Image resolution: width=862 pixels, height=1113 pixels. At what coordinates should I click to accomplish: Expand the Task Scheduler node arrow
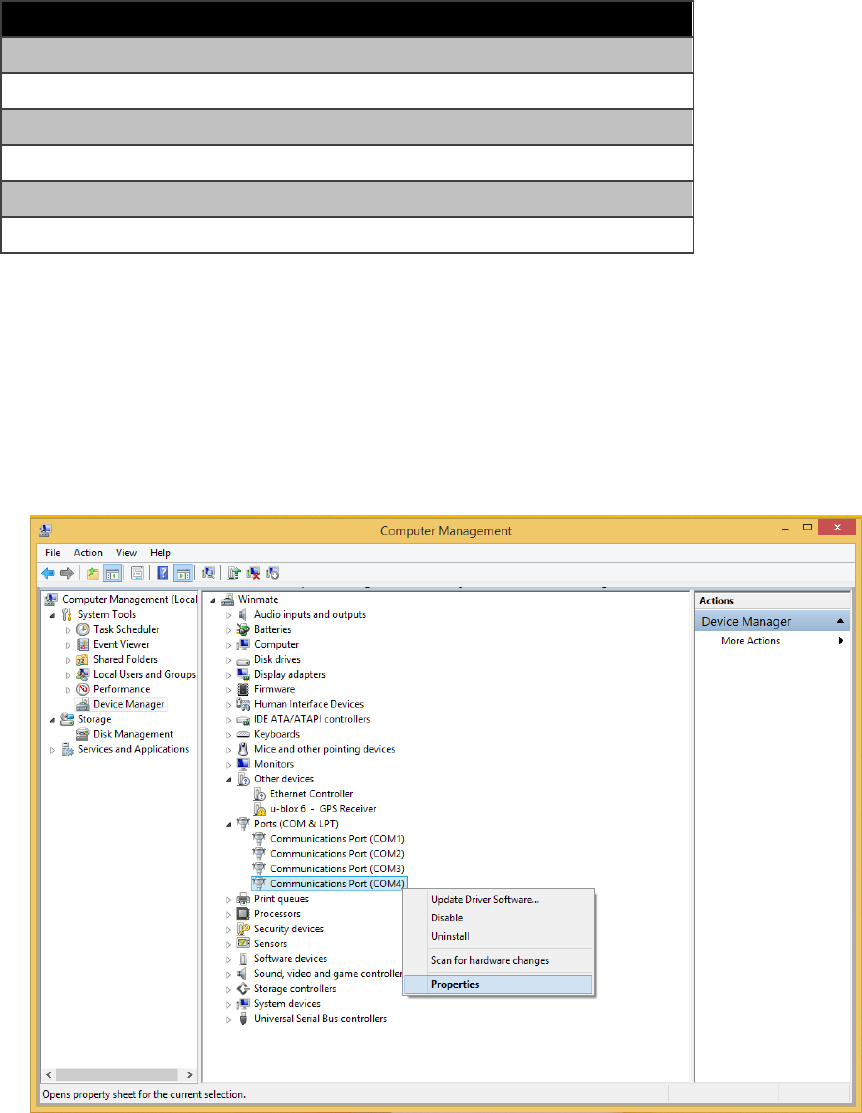pyautogui.click(x=68, y=630)
